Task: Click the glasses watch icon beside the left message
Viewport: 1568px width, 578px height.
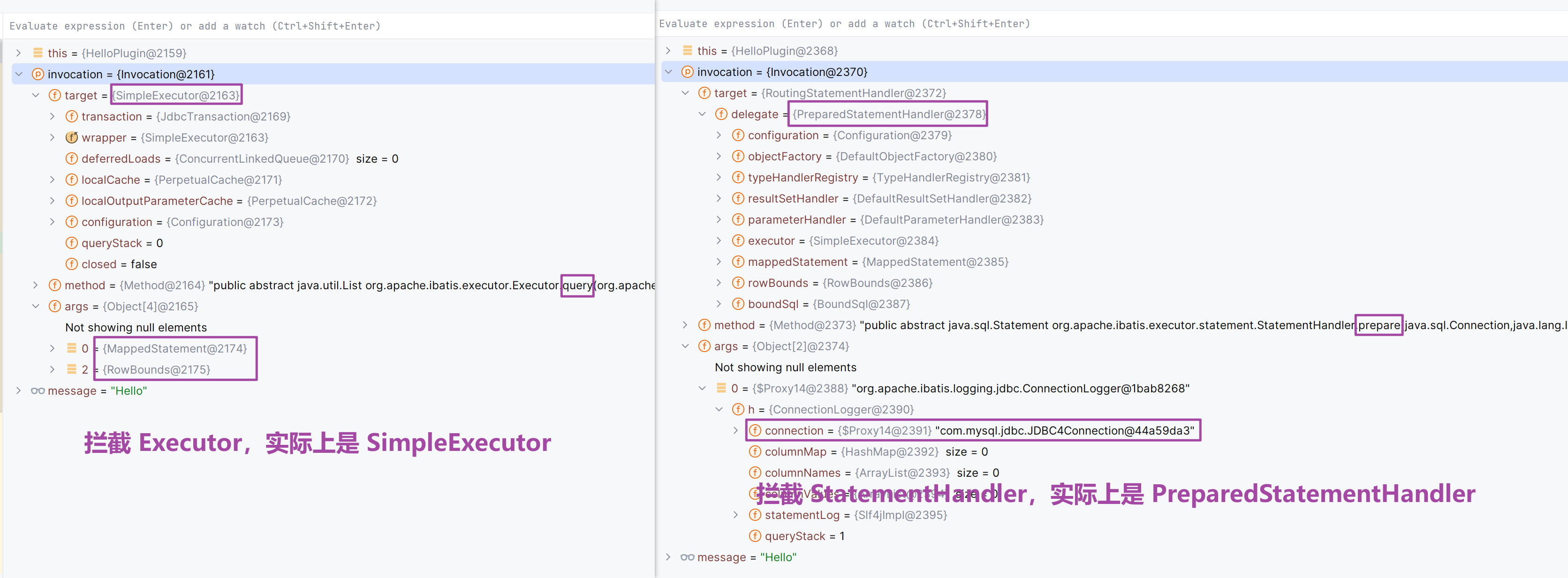Action: [38, 390]
